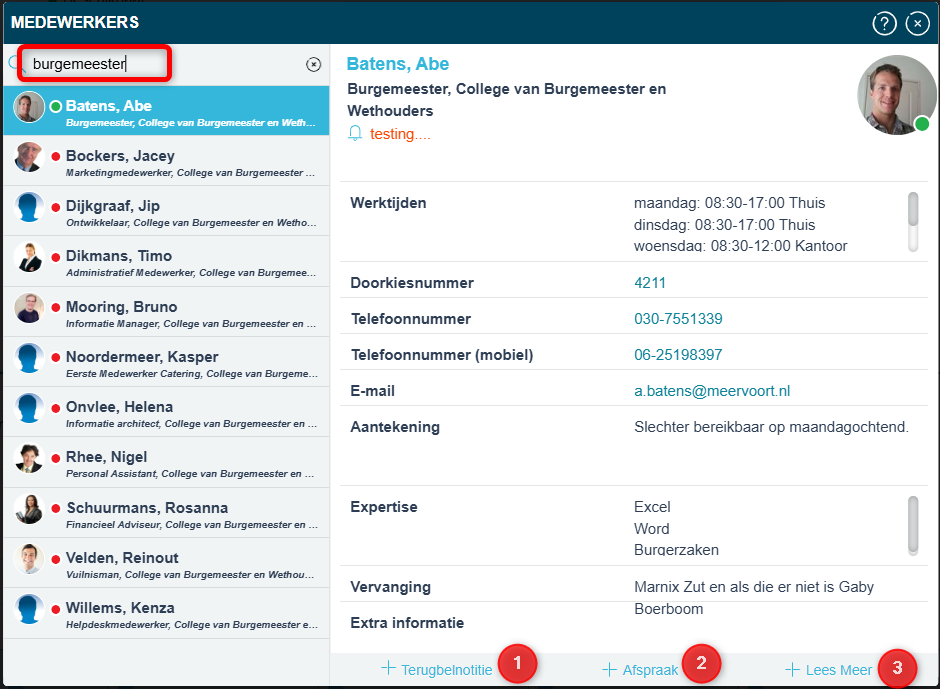Add a Terugbelnotitie for this employee
The image size is (940, 689).
coord(437,669)
